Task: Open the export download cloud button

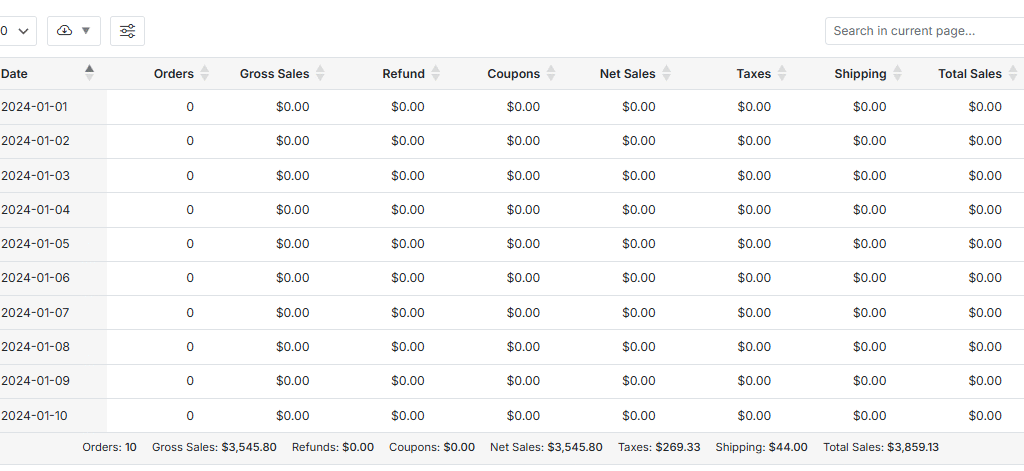Action: [73, 31]
